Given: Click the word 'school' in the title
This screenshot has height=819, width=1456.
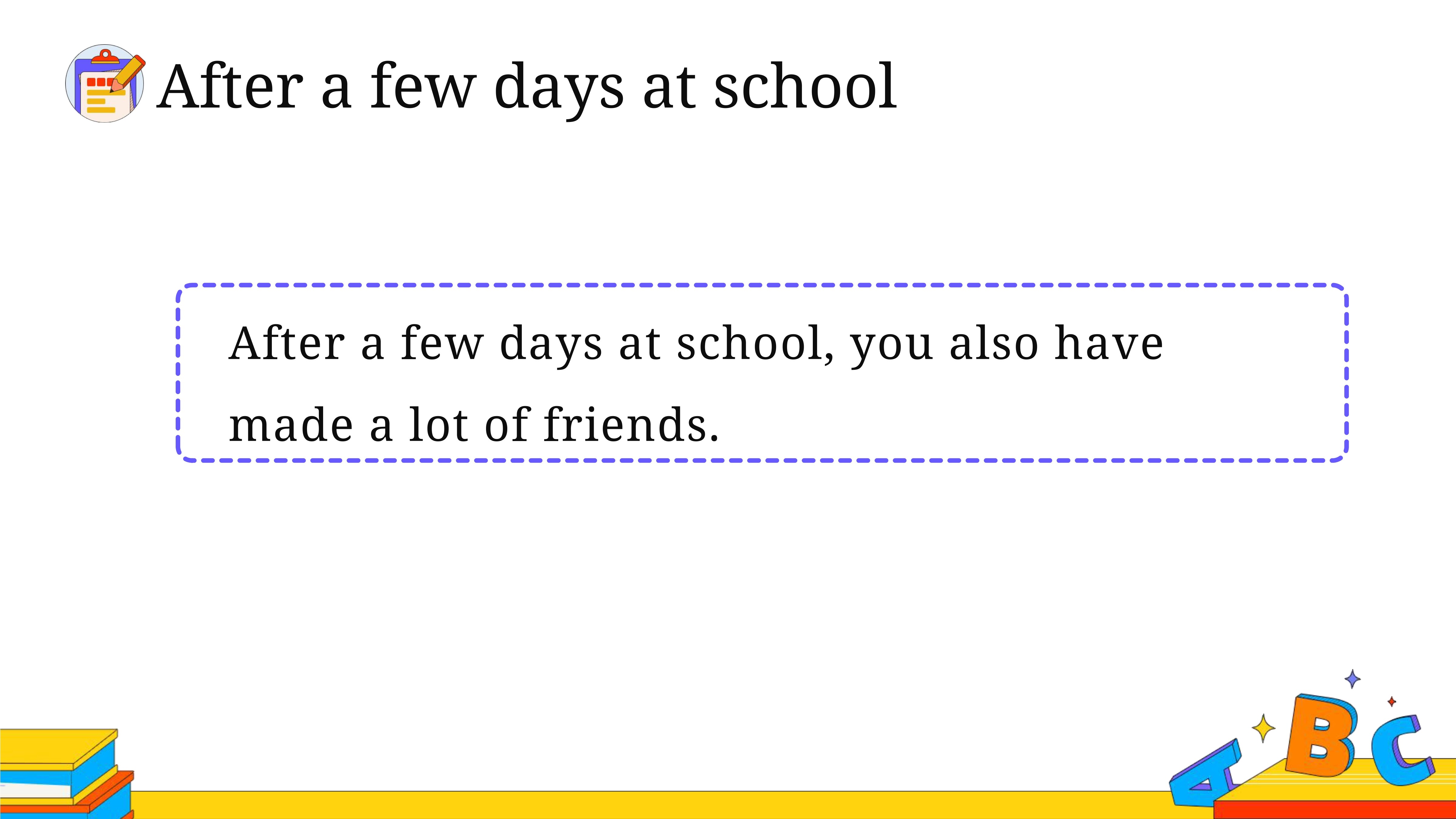Looking at the screenshot, I should 806,86.
